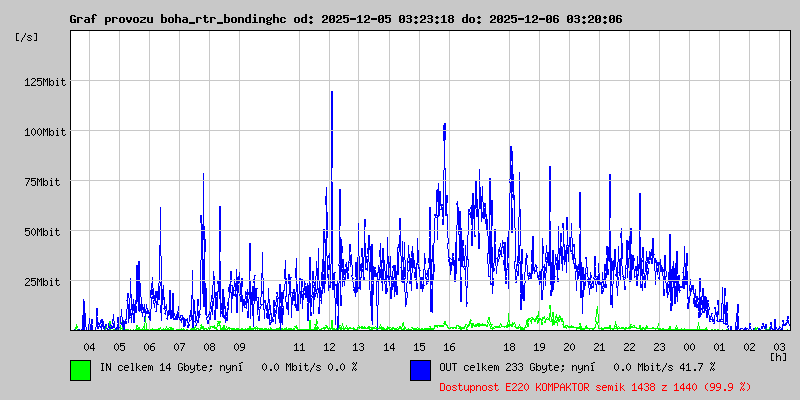Screen dimensions: 800x400
Task: Click the blue OUT legend color swatch
Action: pos(420,369)
